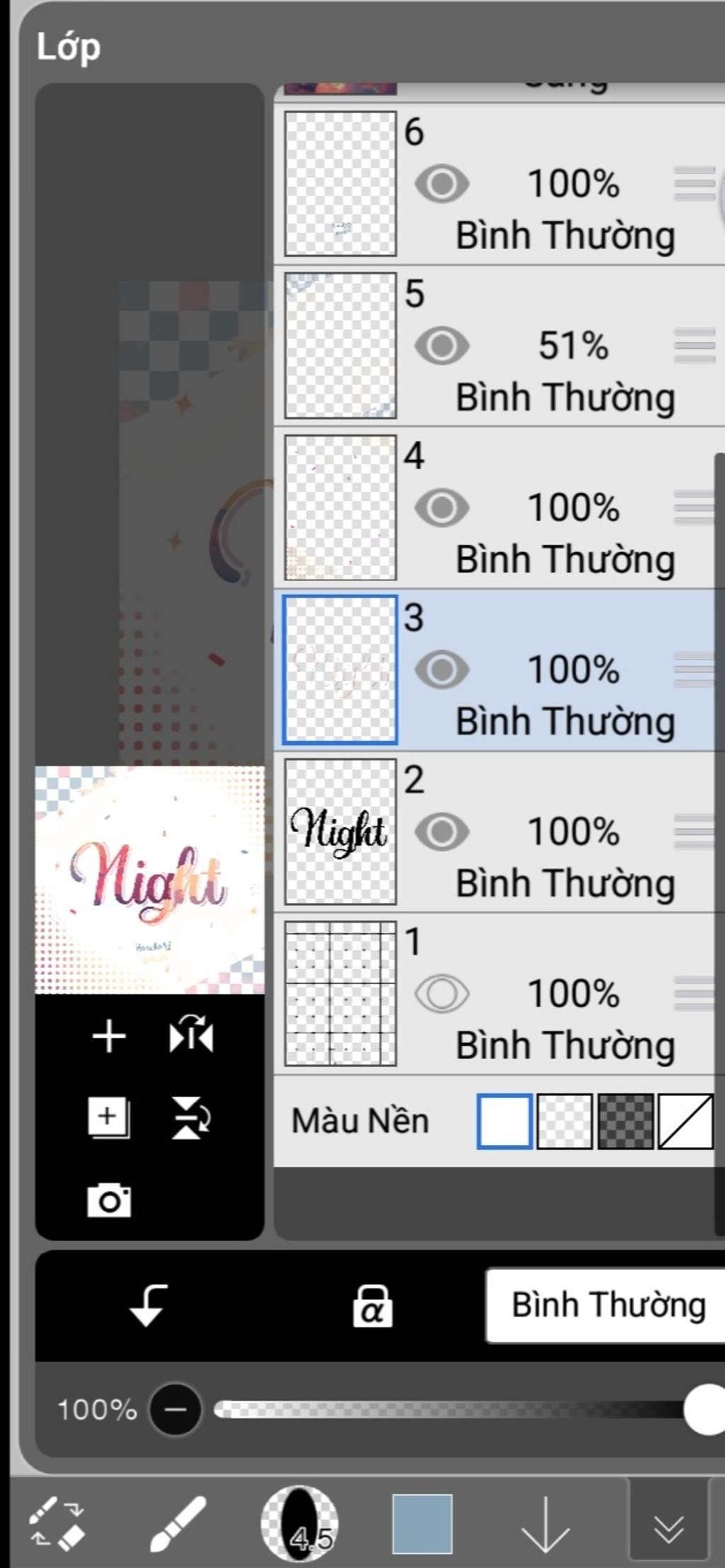Hide layer 6 with its eye icon
The width and height of the screenshot is (725, 1568).
coord(442,184)
